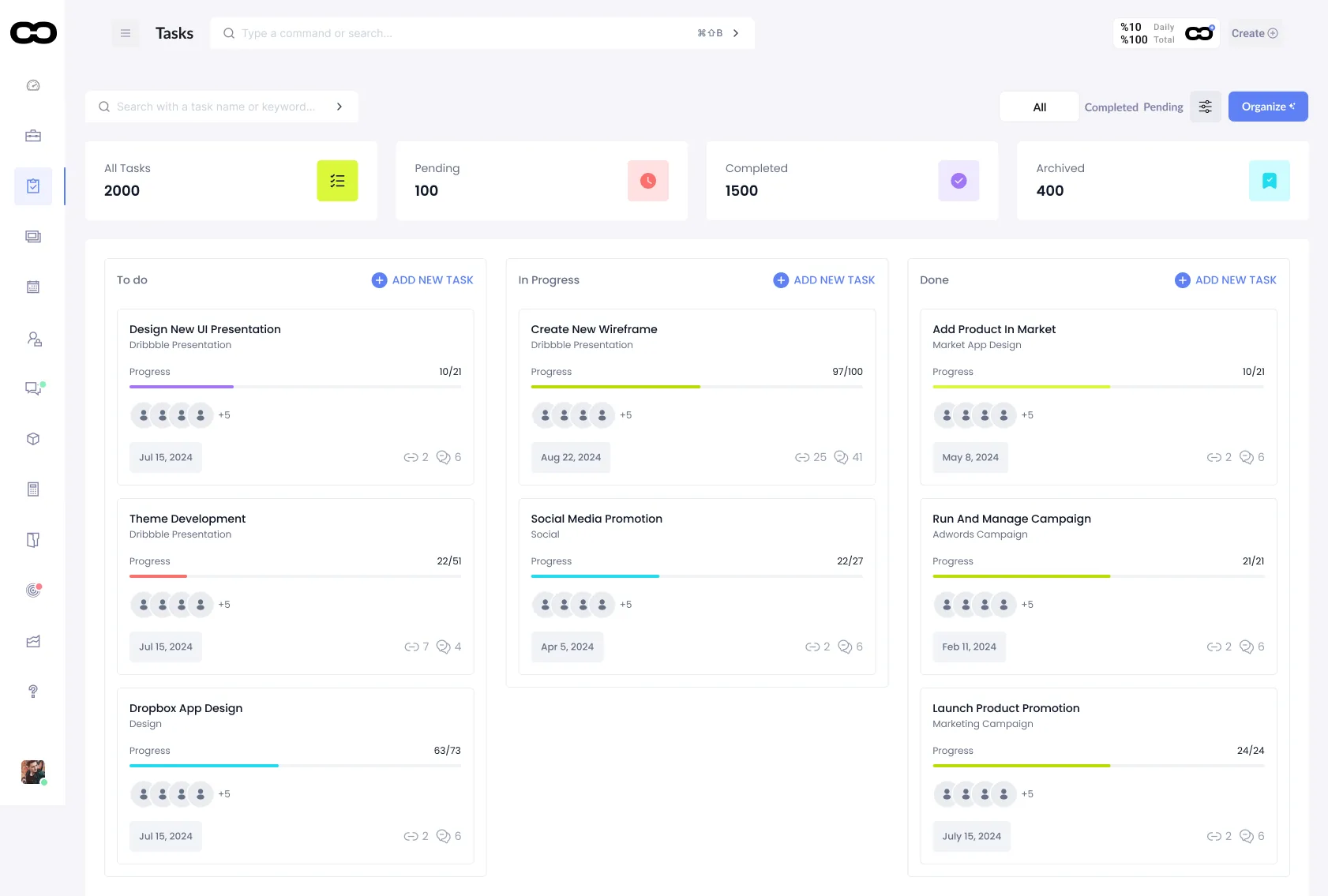Add new task in Done column
This screenshot has width=1328, height=896.
(x=1225, y=280)
